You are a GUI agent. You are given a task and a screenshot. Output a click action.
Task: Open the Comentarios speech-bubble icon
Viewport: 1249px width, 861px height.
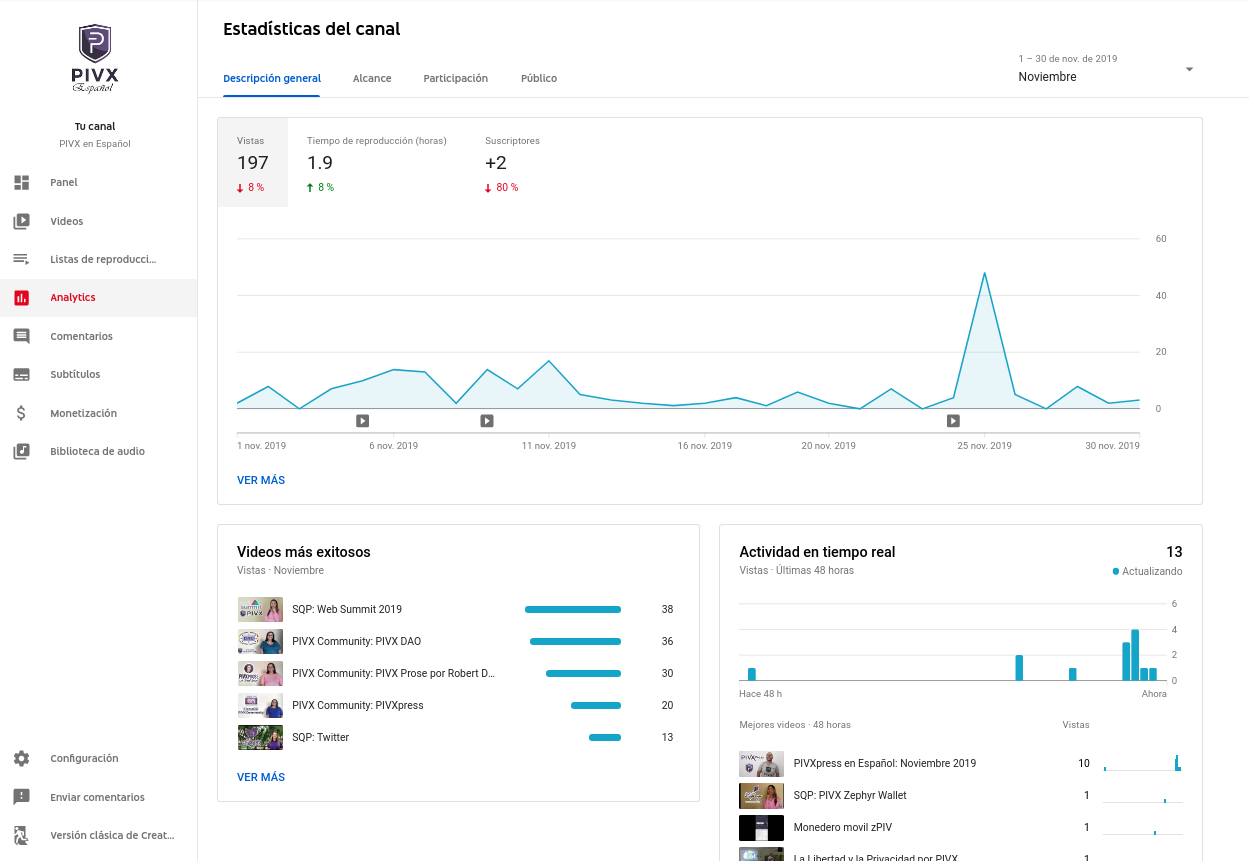(x=21, y=336)
